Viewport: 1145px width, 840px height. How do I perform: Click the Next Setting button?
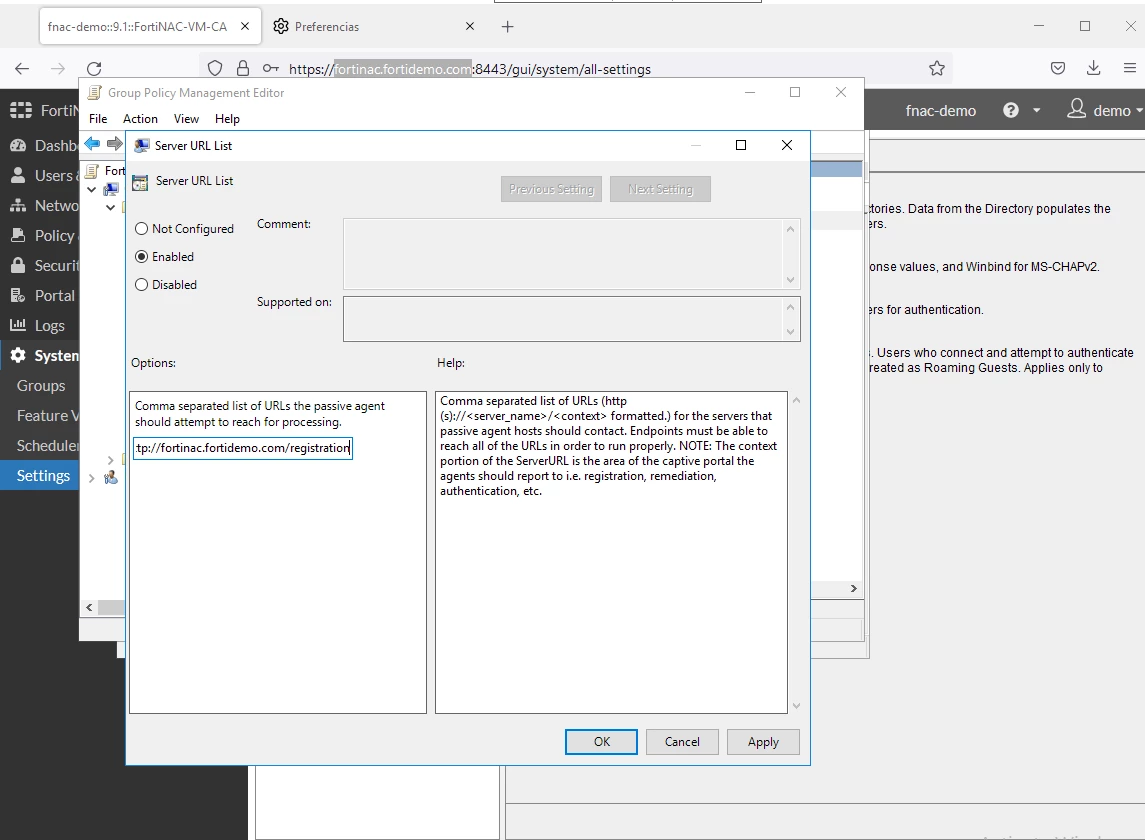pyautogui.click(x=660, y=188)
